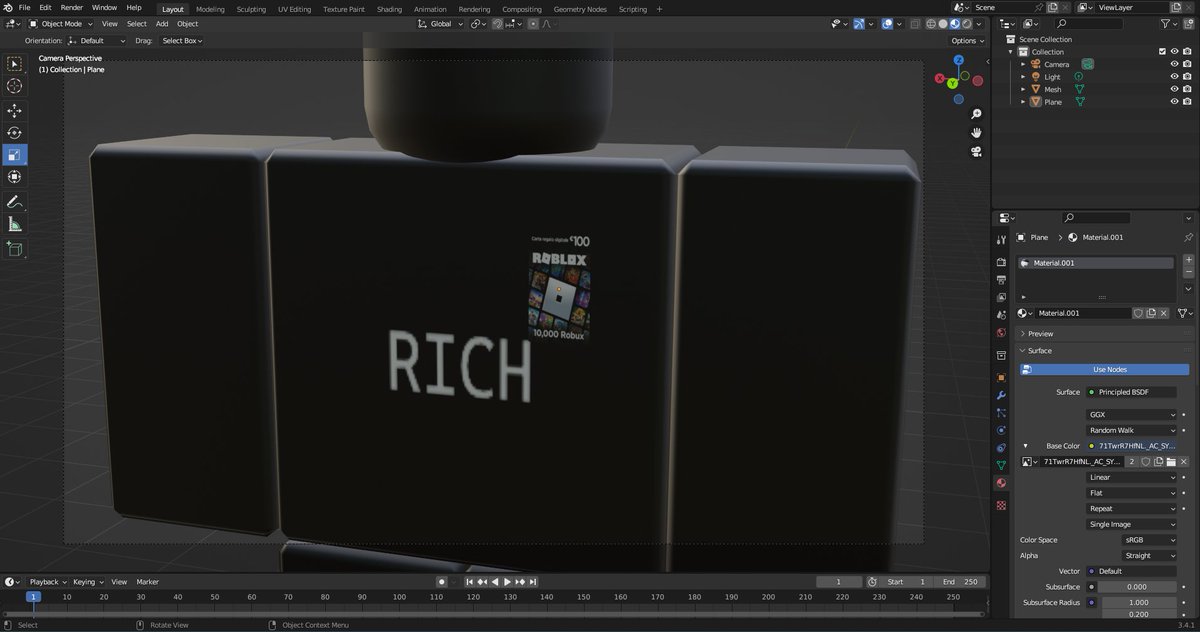The width and height of the screenshot is (1200, 632).
Task: Pick the Rotate tool
Action: click(x=15, y=133)
